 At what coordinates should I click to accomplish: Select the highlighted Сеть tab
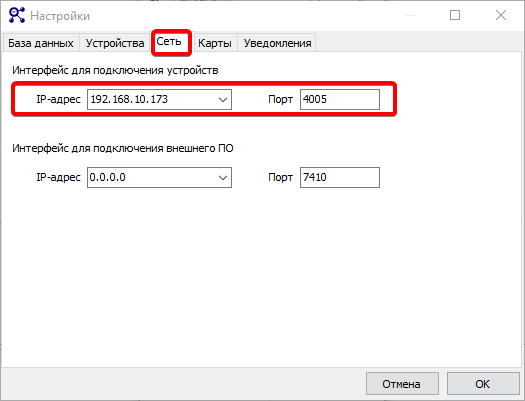pos(169,42)
